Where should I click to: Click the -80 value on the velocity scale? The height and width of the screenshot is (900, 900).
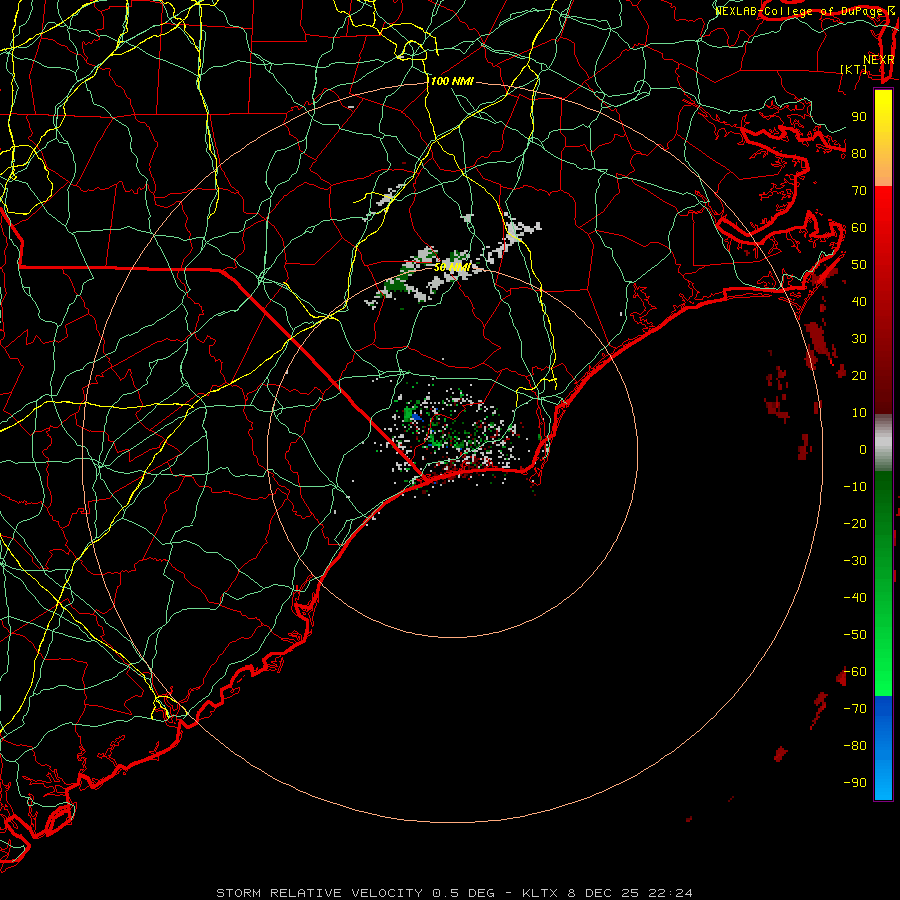(855, 746)
